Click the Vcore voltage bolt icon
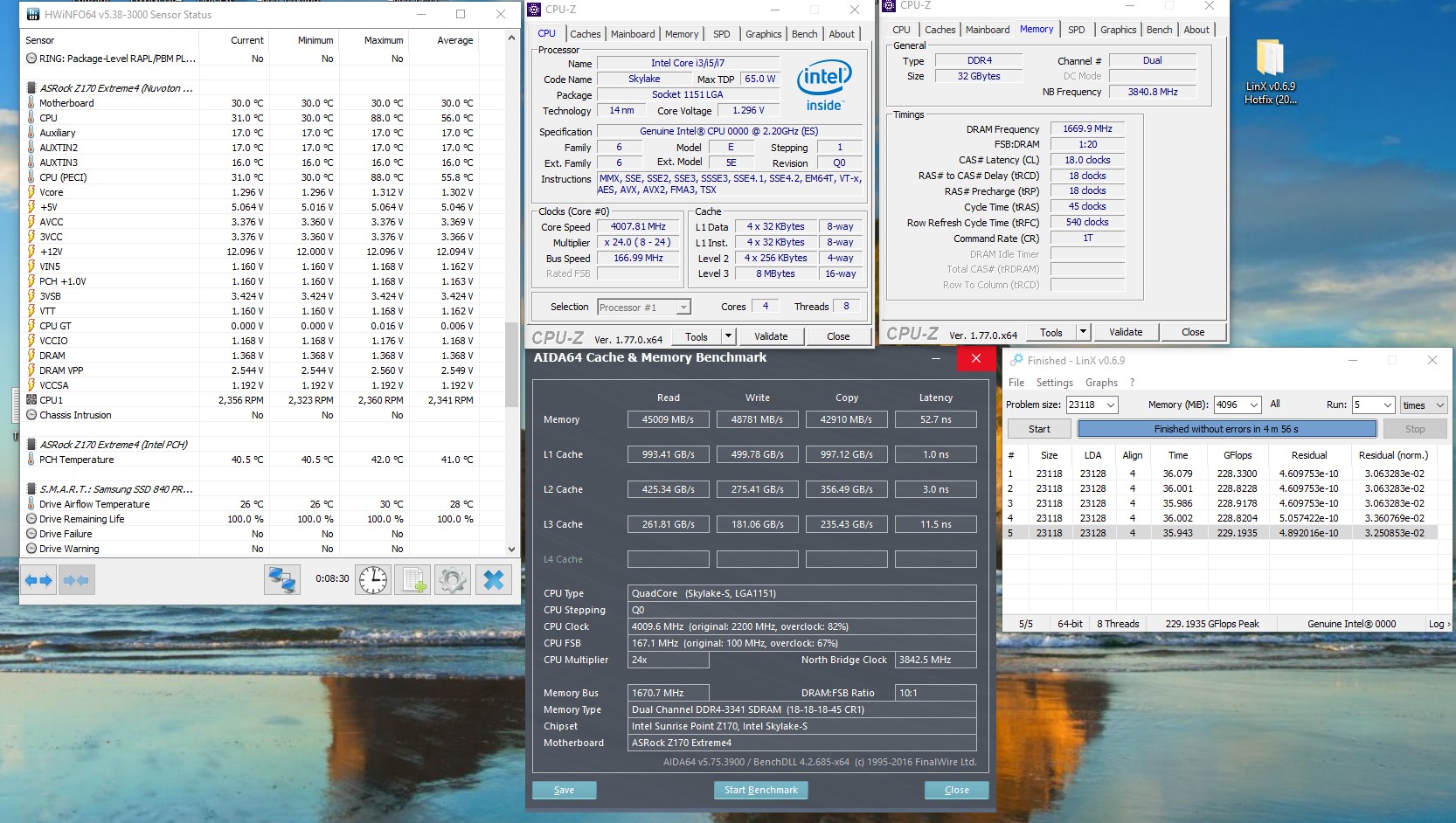Screen dimensions: 1456x823 tap(31, 192)
